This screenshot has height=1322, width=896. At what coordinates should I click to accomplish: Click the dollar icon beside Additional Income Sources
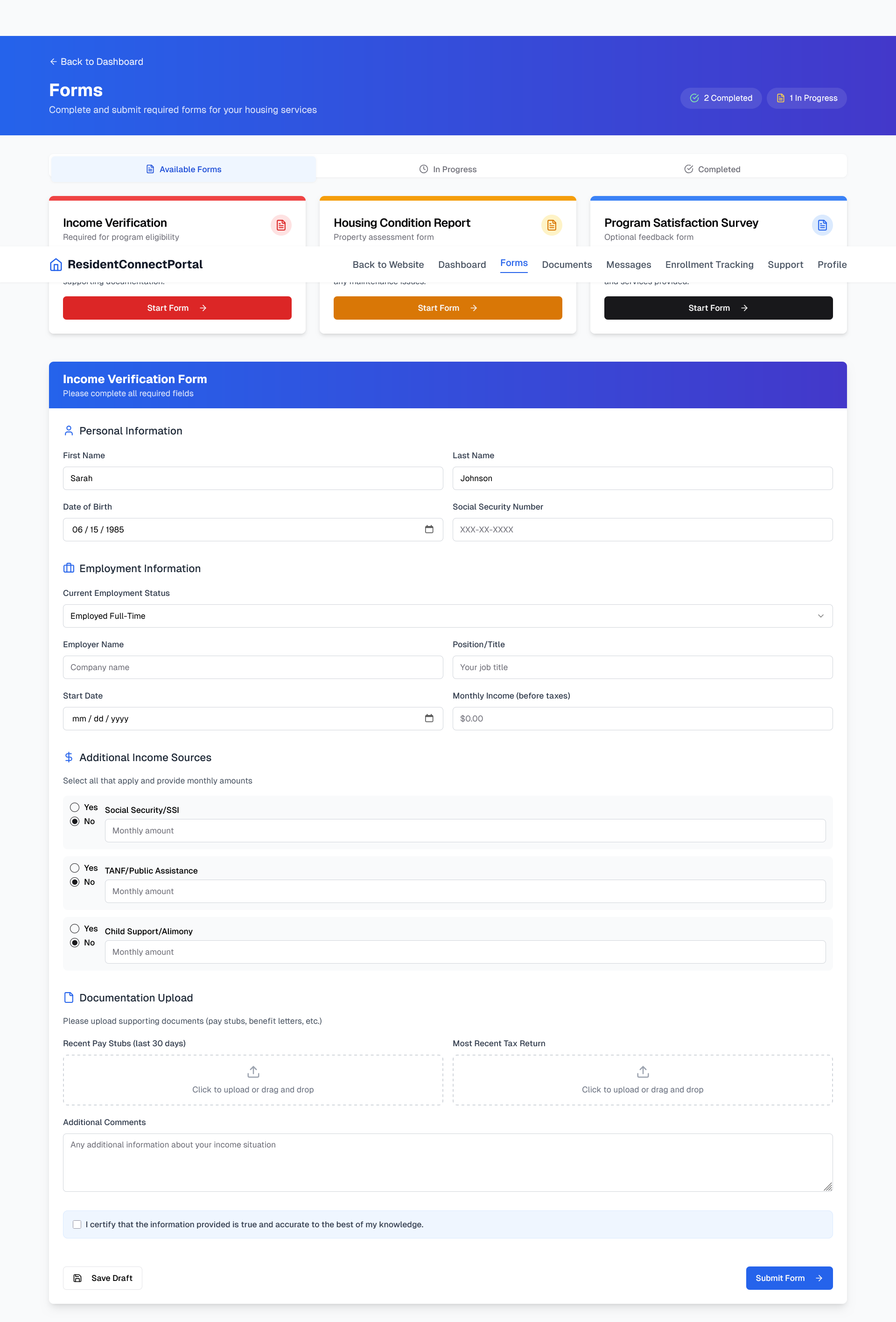(x=69, y=756)
